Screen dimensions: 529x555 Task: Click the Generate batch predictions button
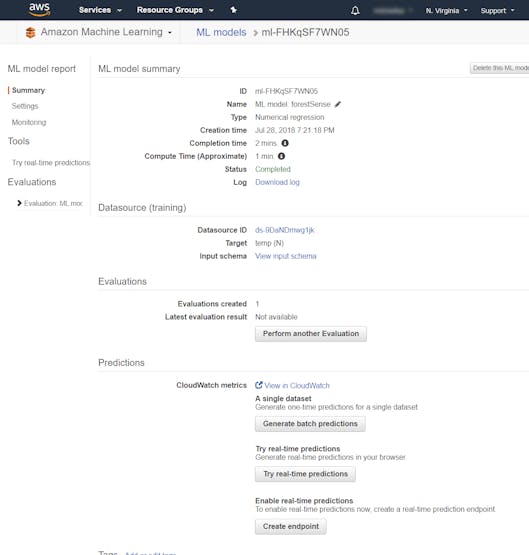pyautogui.click(x=310, y=424)
